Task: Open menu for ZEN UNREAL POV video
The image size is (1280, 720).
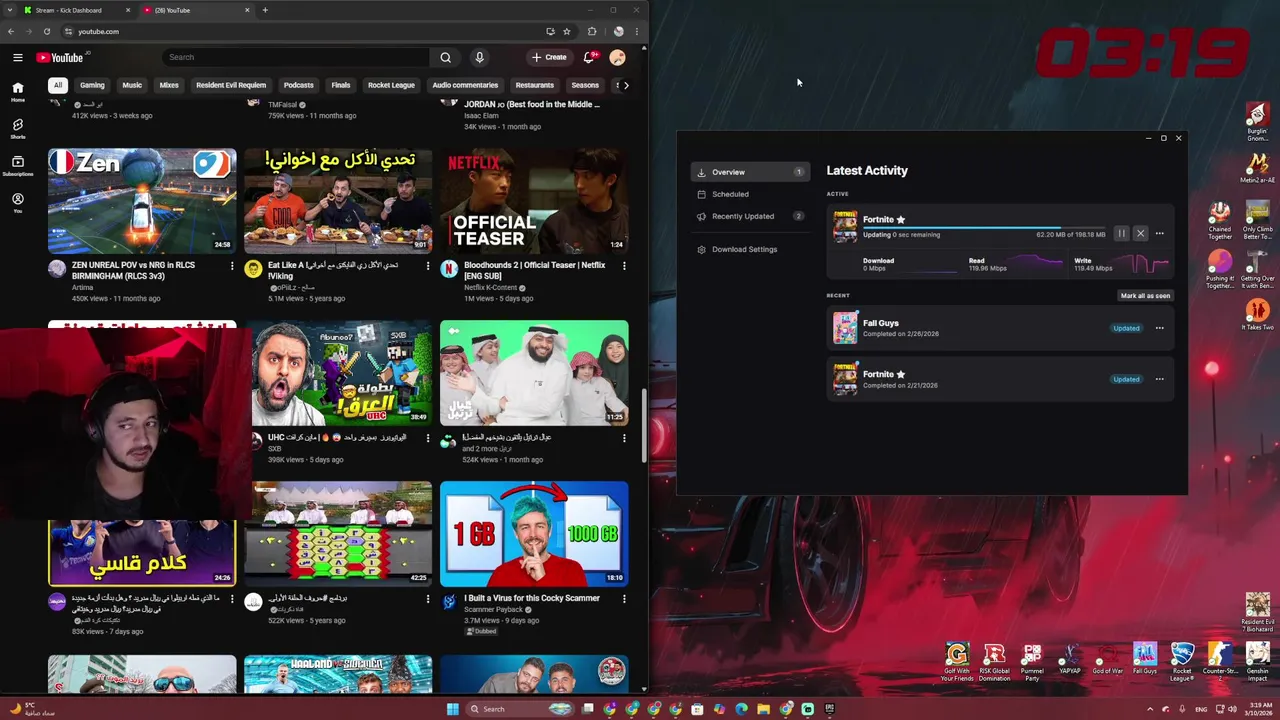Action: coord(232,266)
